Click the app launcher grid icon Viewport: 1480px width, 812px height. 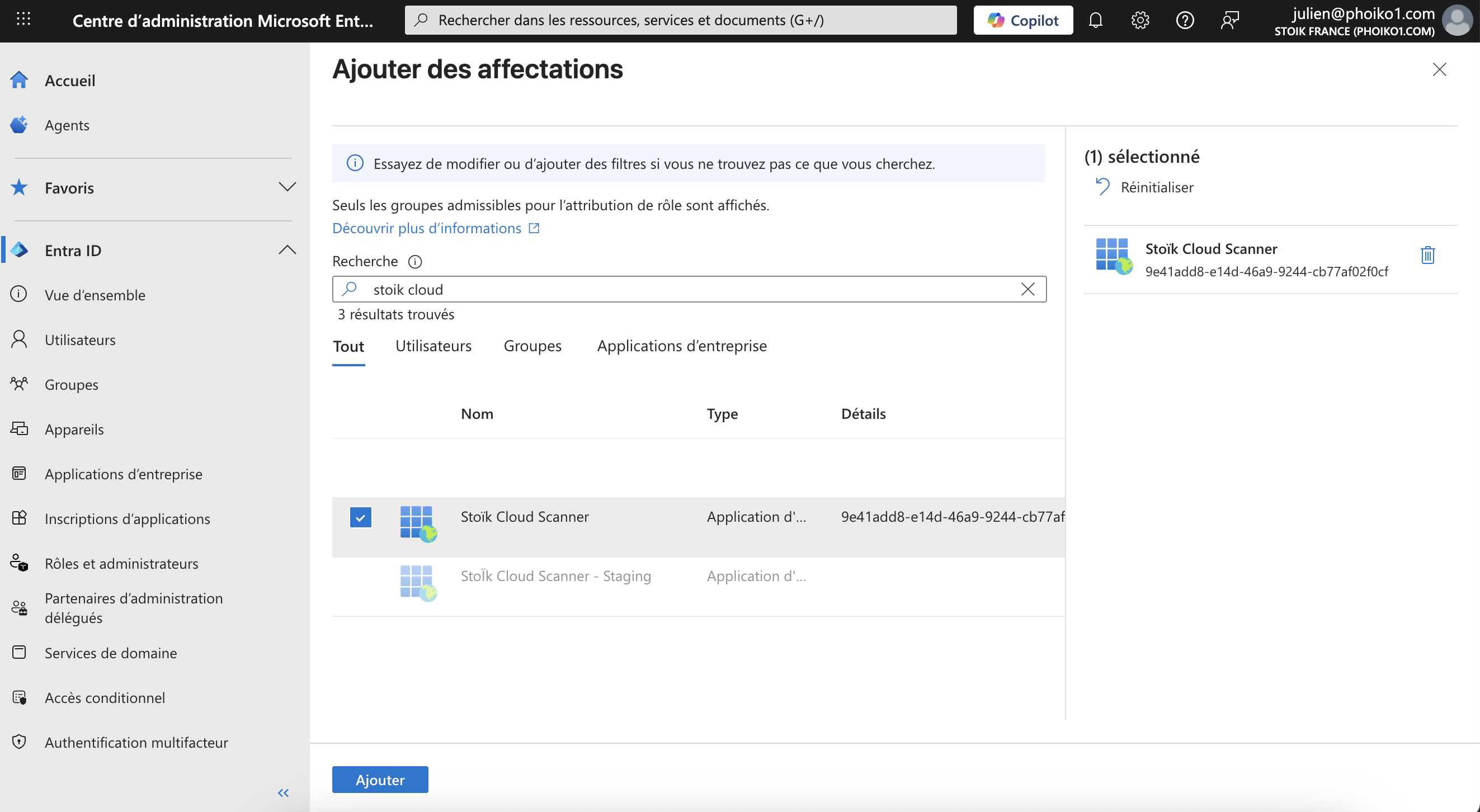click(x=23, y=20)
